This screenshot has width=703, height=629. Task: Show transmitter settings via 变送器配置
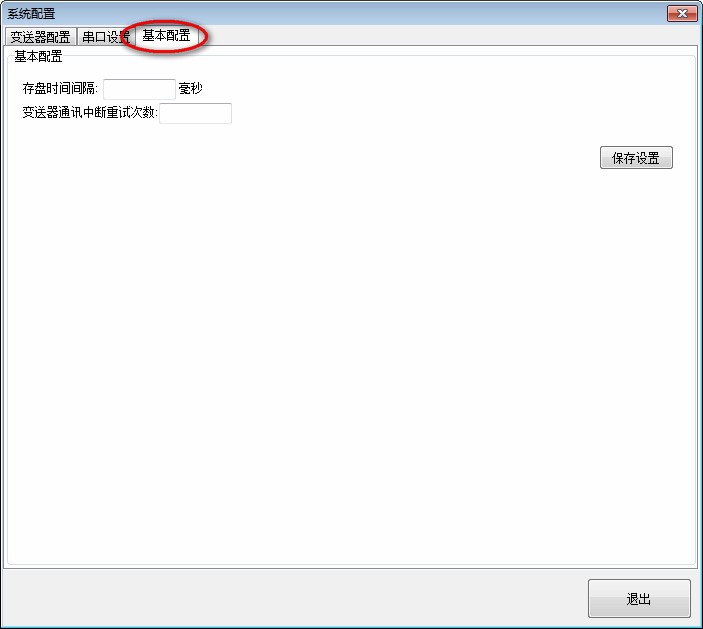click(40, 37)
